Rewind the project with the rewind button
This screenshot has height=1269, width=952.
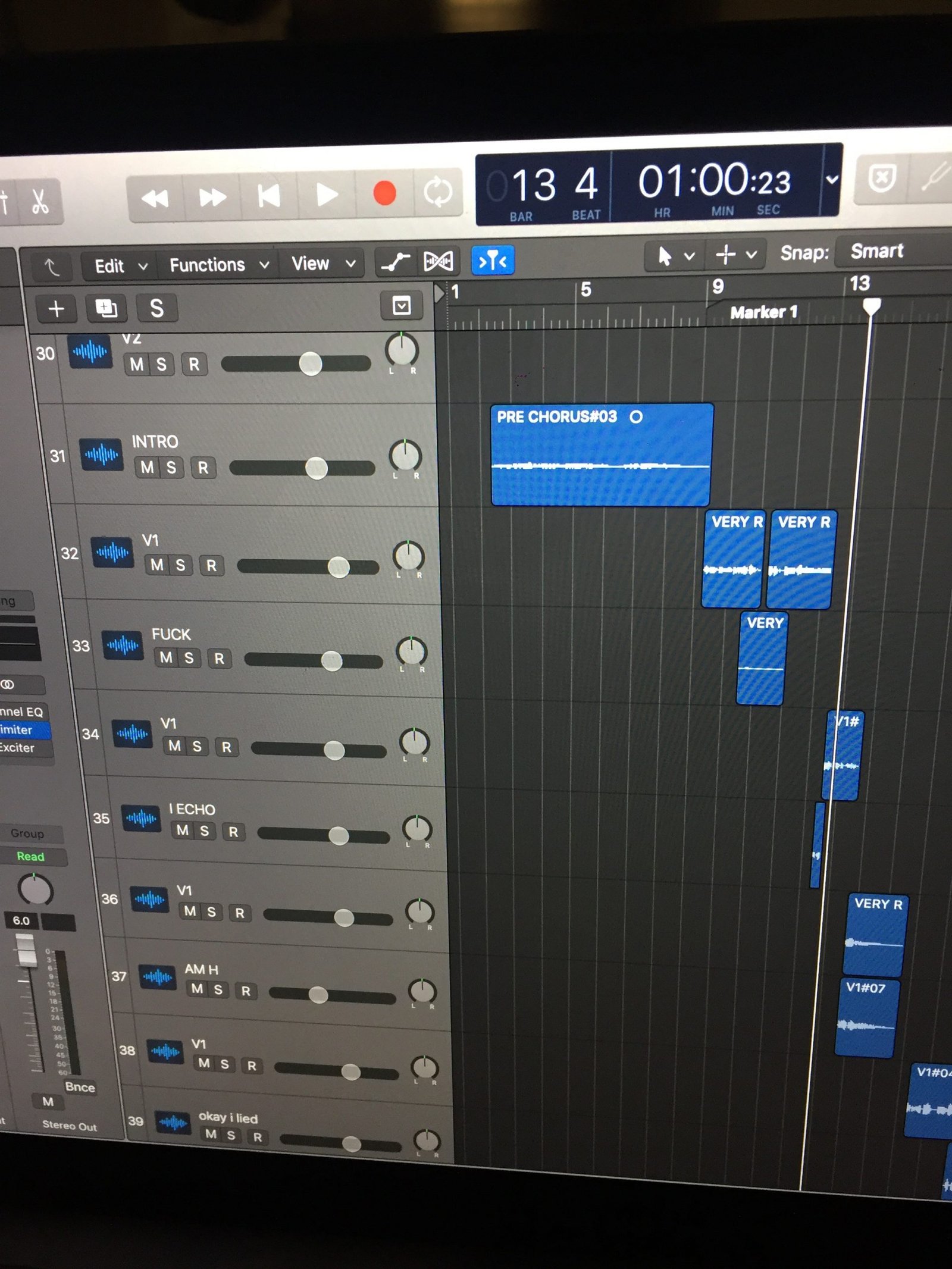tap(155, 198)
